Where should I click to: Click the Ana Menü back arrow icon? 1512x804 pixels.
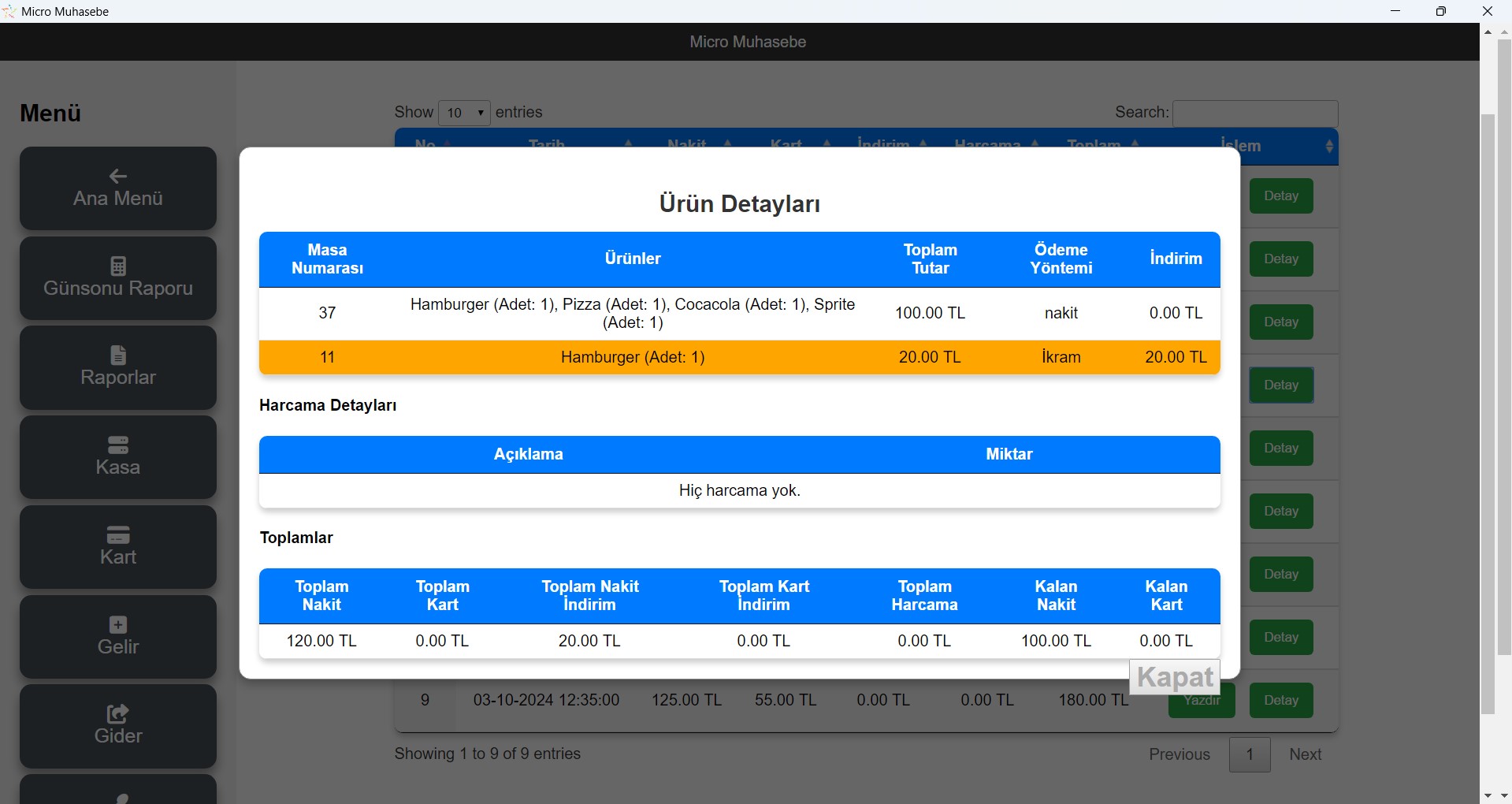pos(118,177)
